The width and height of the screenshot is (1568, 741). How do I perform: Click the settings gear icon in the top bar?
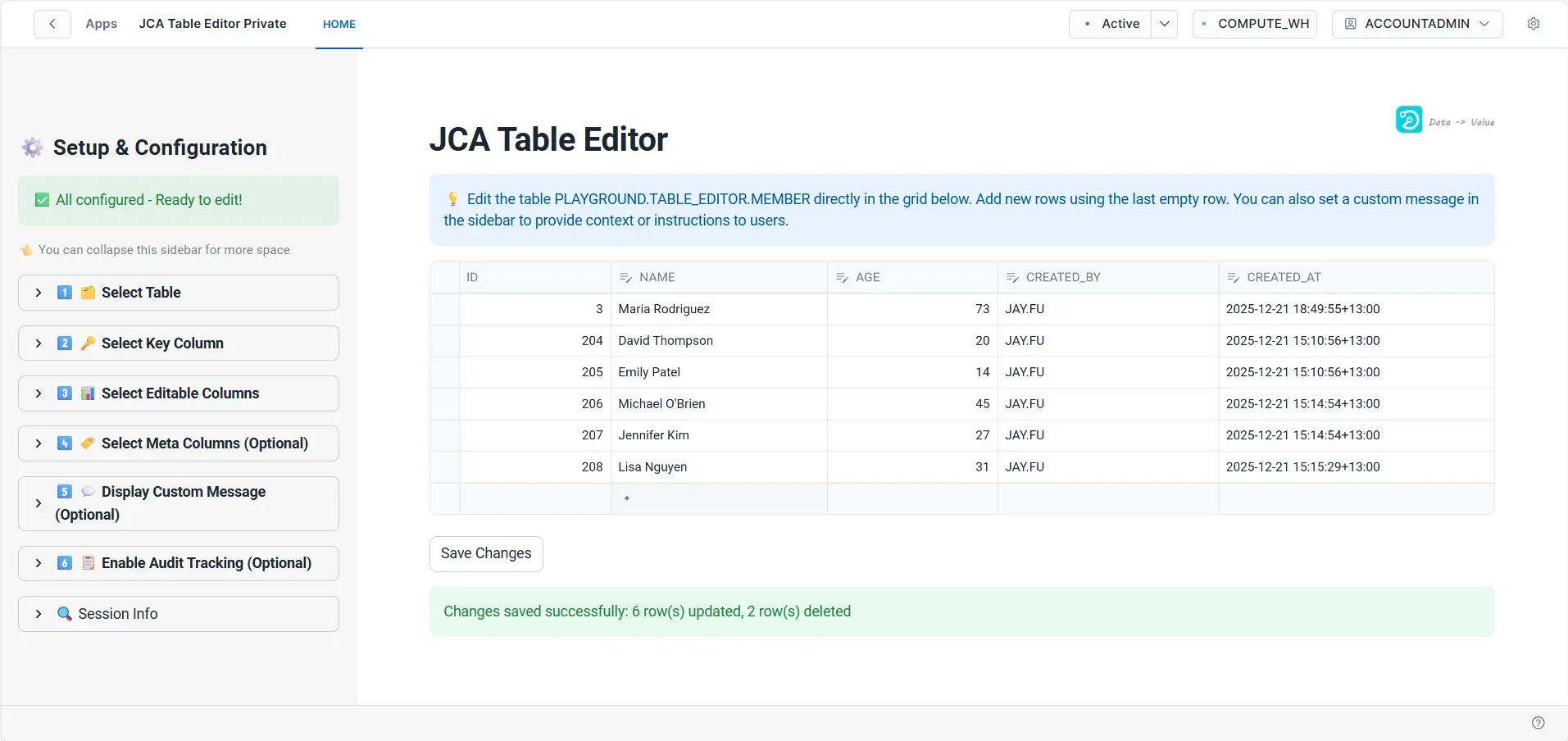1534,23
